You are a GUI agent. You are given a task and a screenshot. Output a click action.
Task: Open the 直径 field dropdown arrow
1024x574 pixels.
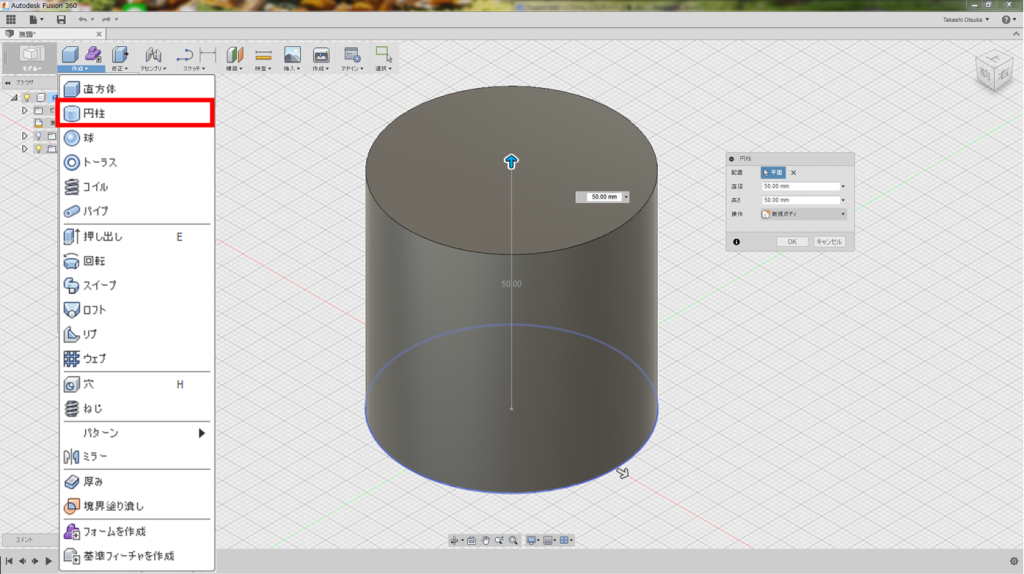[843, 187]
